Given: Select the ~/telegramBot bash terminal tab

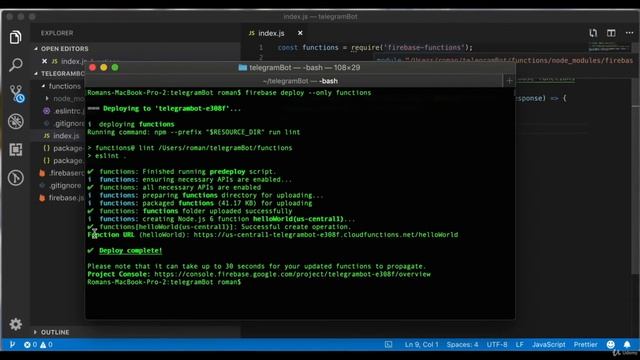Looking at the screenshot, I should click(300, 81).
